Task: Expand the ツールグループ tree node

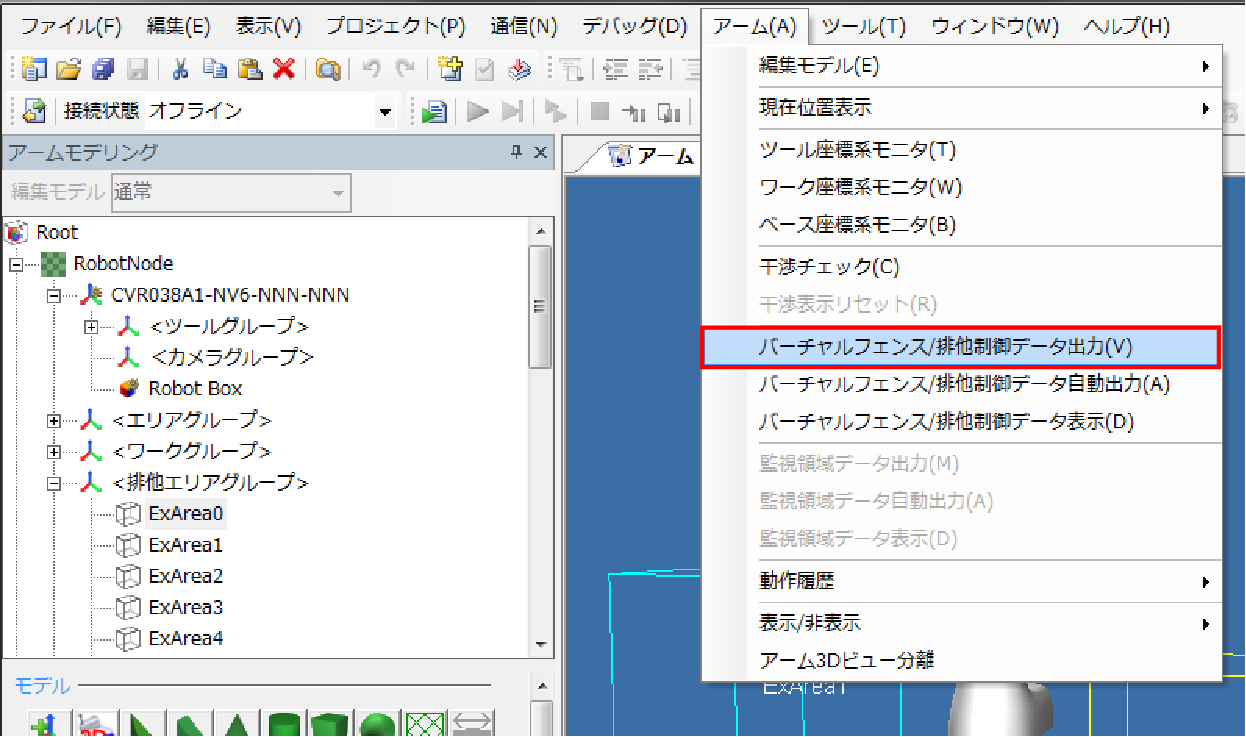Action: tap(92, 327)
